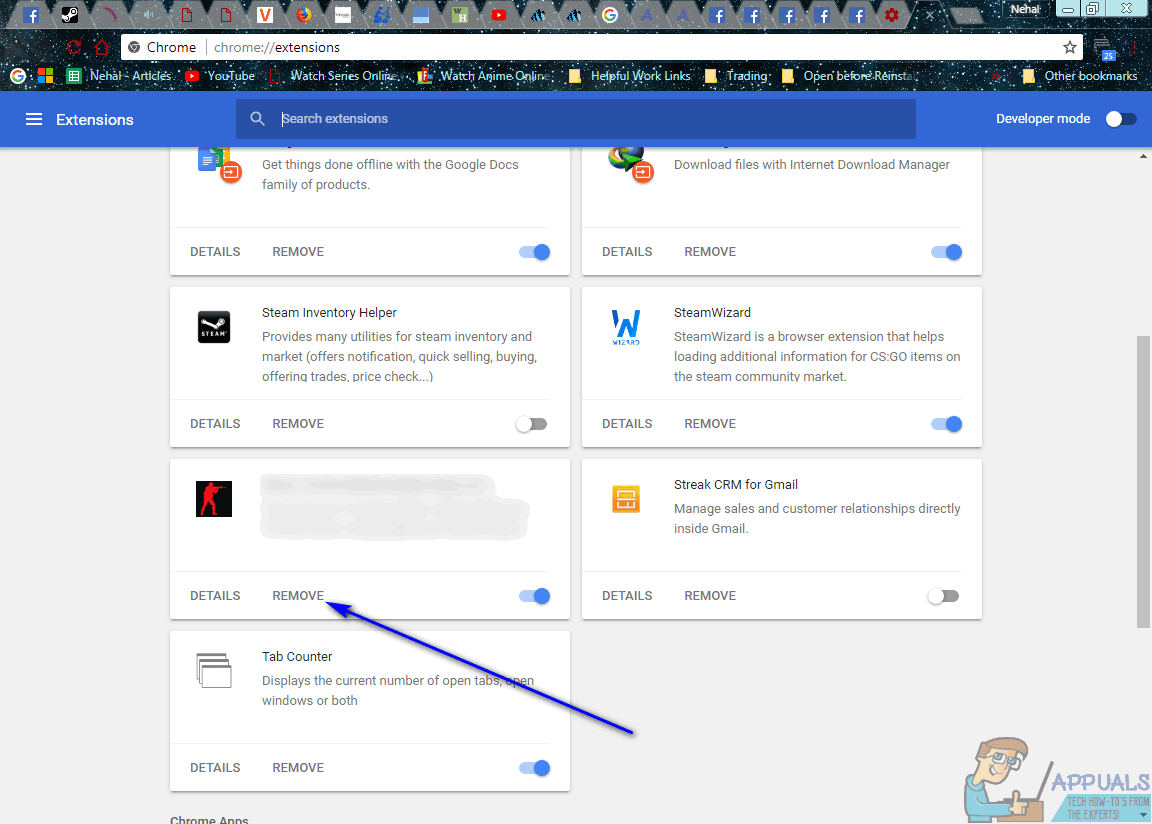Open the Watch Anime Online bookmark
The image size is (1152, 824).
click(x=485, y=76)
